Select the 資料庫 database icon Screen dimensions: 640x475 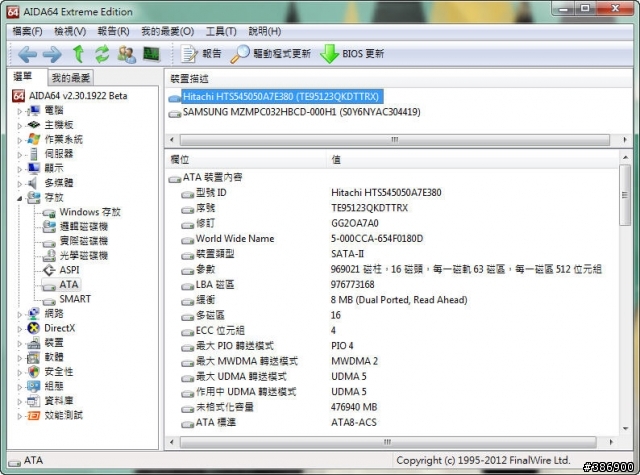(33, 401)
